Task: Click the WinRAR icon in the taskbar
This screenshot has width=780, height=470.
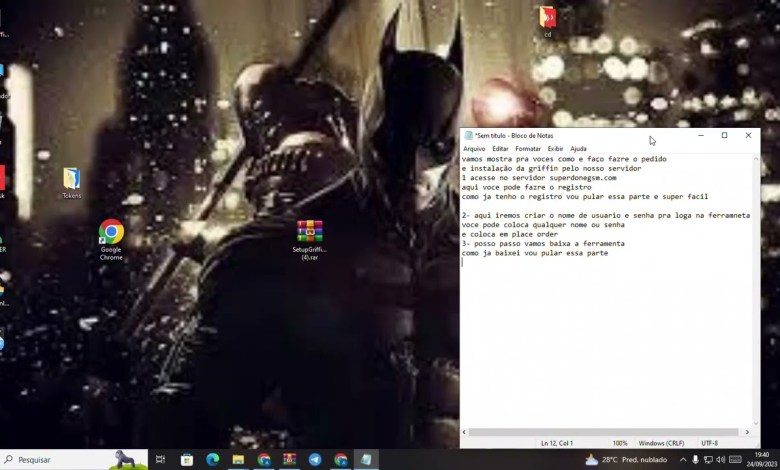Action: tap(290, 460)
